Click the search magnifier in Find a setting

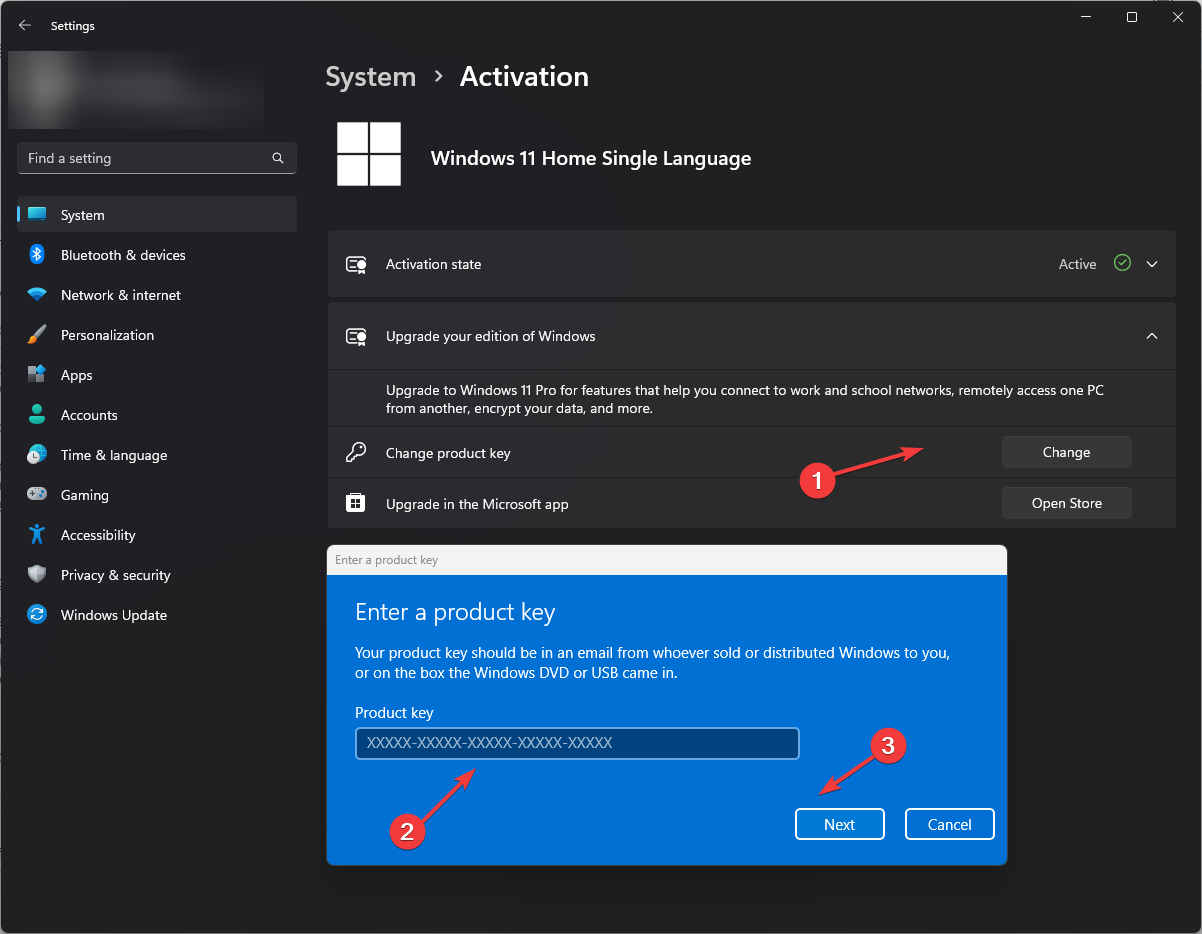277,158
